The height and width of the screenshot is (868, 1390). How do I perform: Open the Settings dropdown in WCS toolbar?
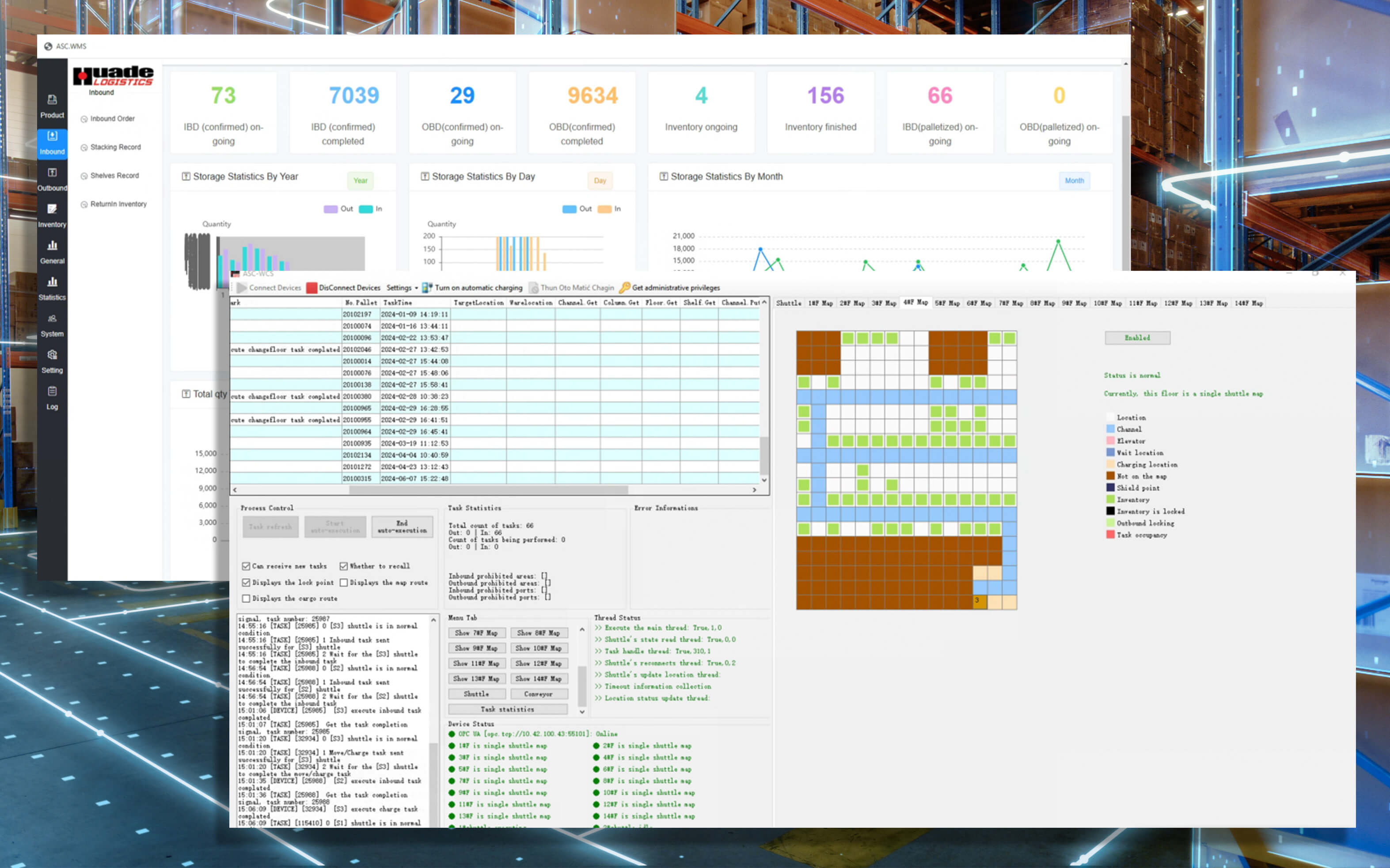tap(401, 288)
